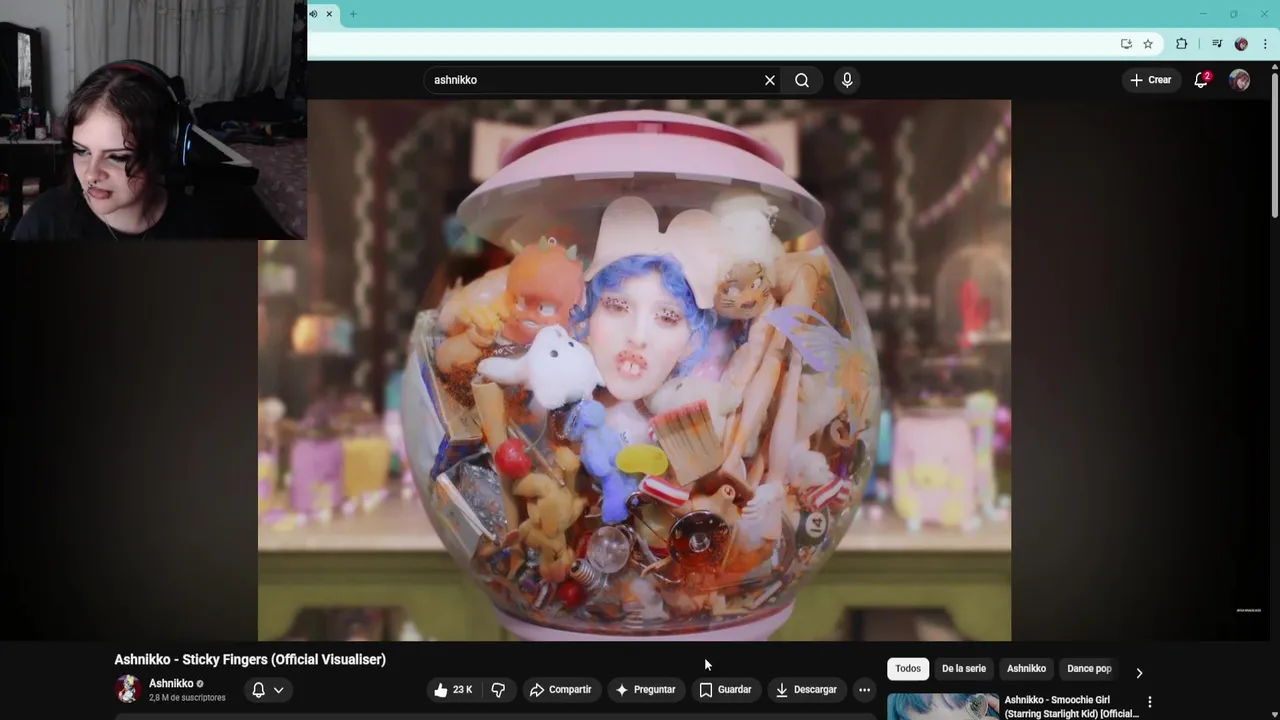Click the magnifier search button

[802, 80]
